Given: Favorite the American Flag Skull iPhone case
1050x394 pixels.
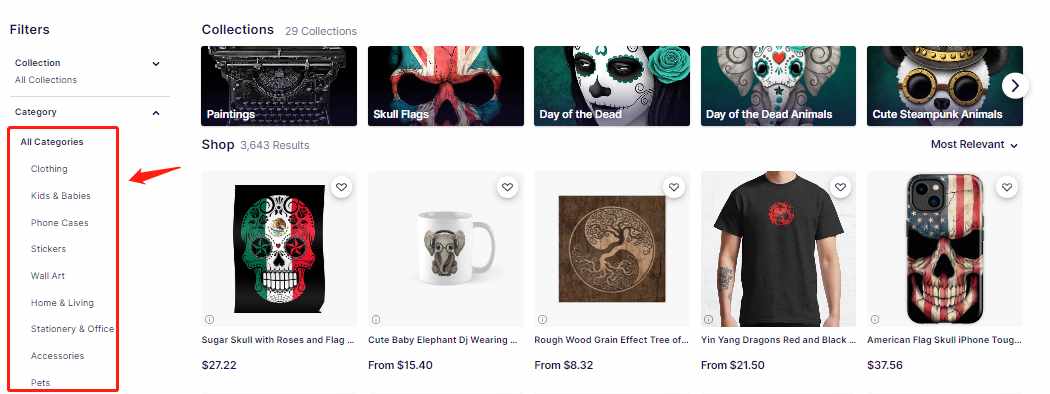Looking at the screenshot, I should coord(1007,188).
